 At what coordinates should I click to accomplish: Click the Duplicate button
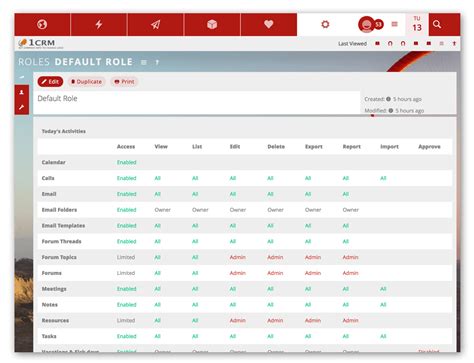pyautogui.click(x=87, y=82)
